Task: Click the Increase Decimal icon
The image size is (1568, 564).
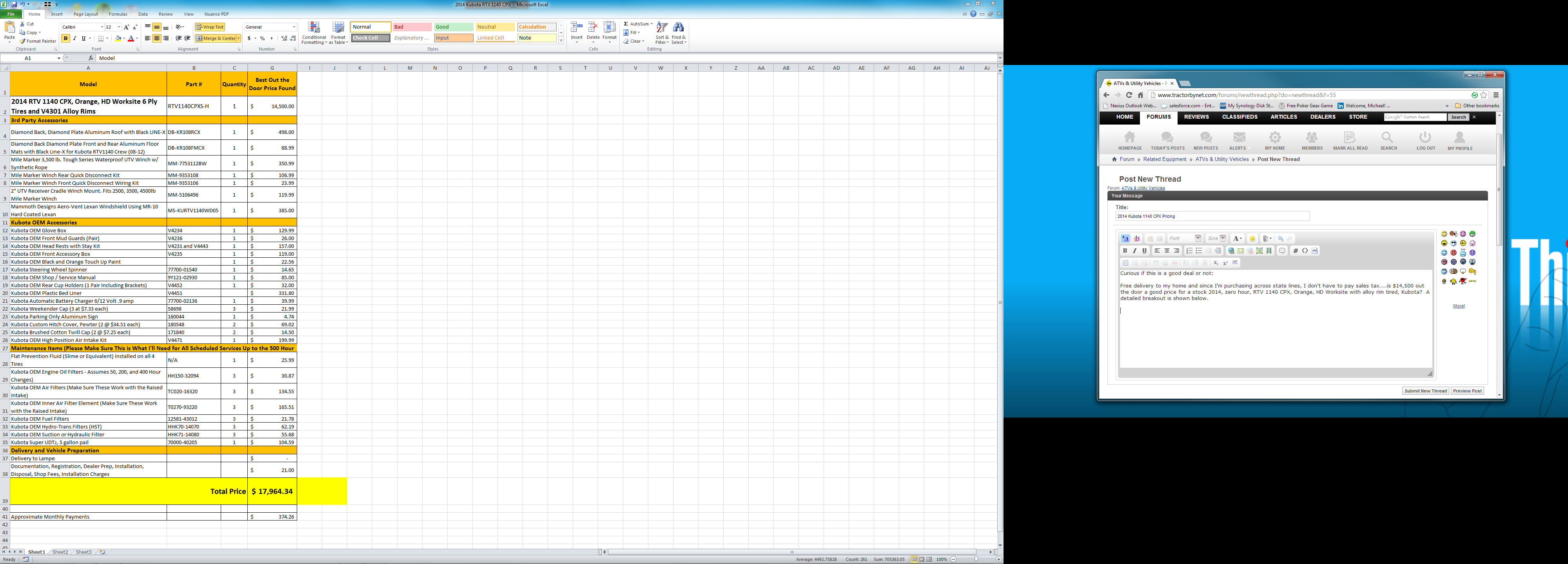Action: tap(284, 38)
